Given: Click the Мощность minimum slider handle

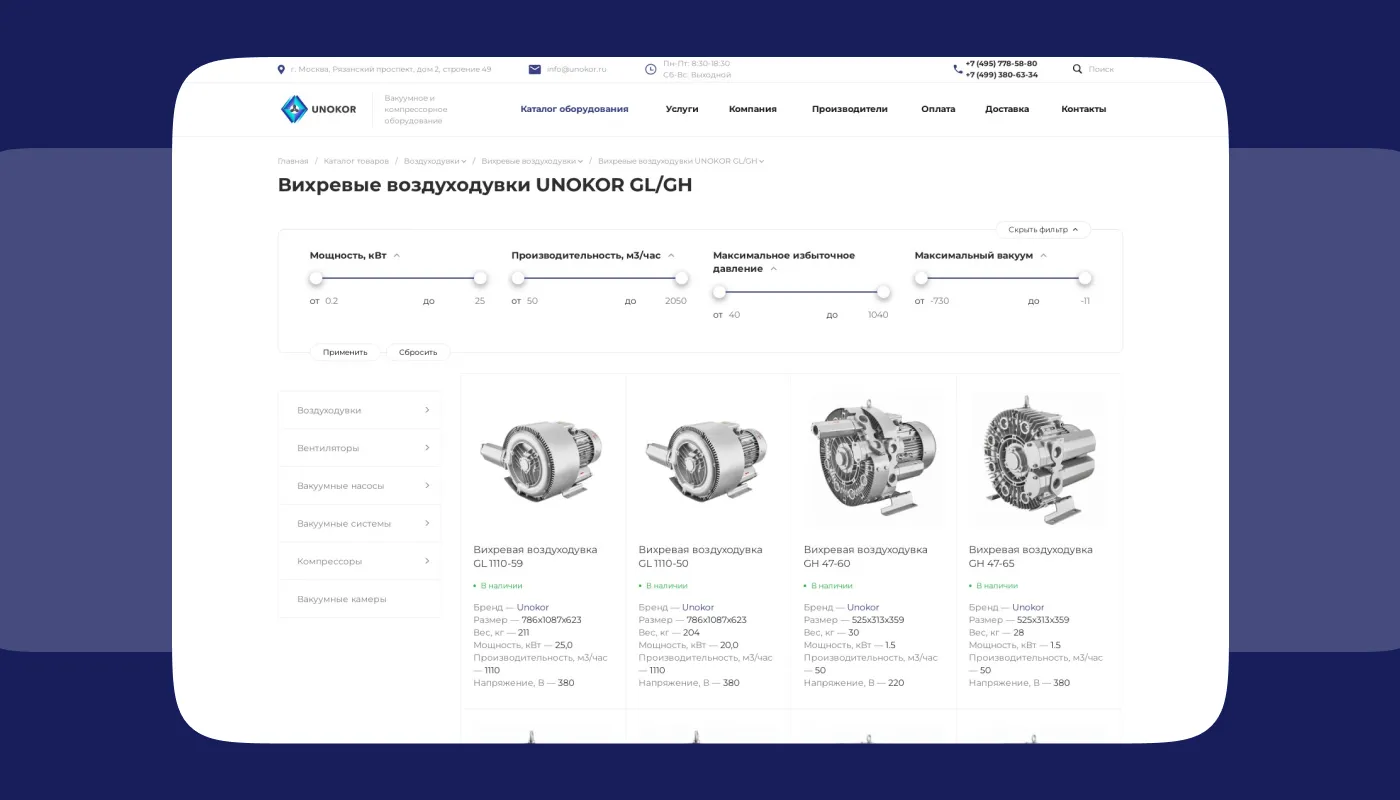Looking at the screenshot, I should click(316, 278).
